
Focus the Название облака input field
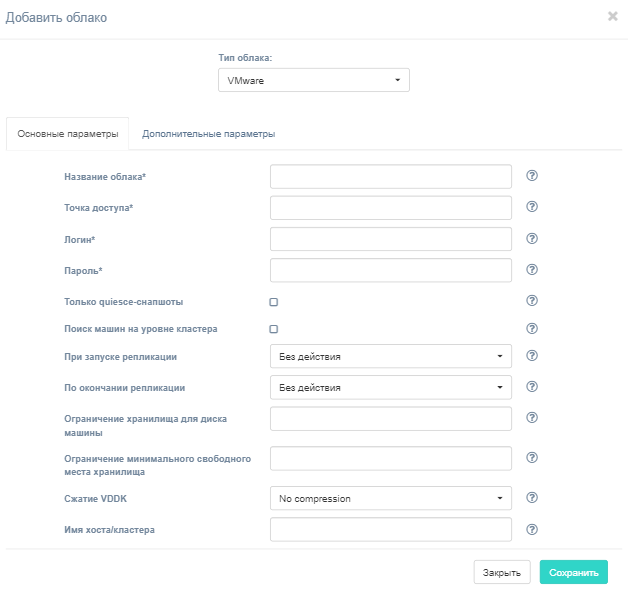click(x=390, y=176)
